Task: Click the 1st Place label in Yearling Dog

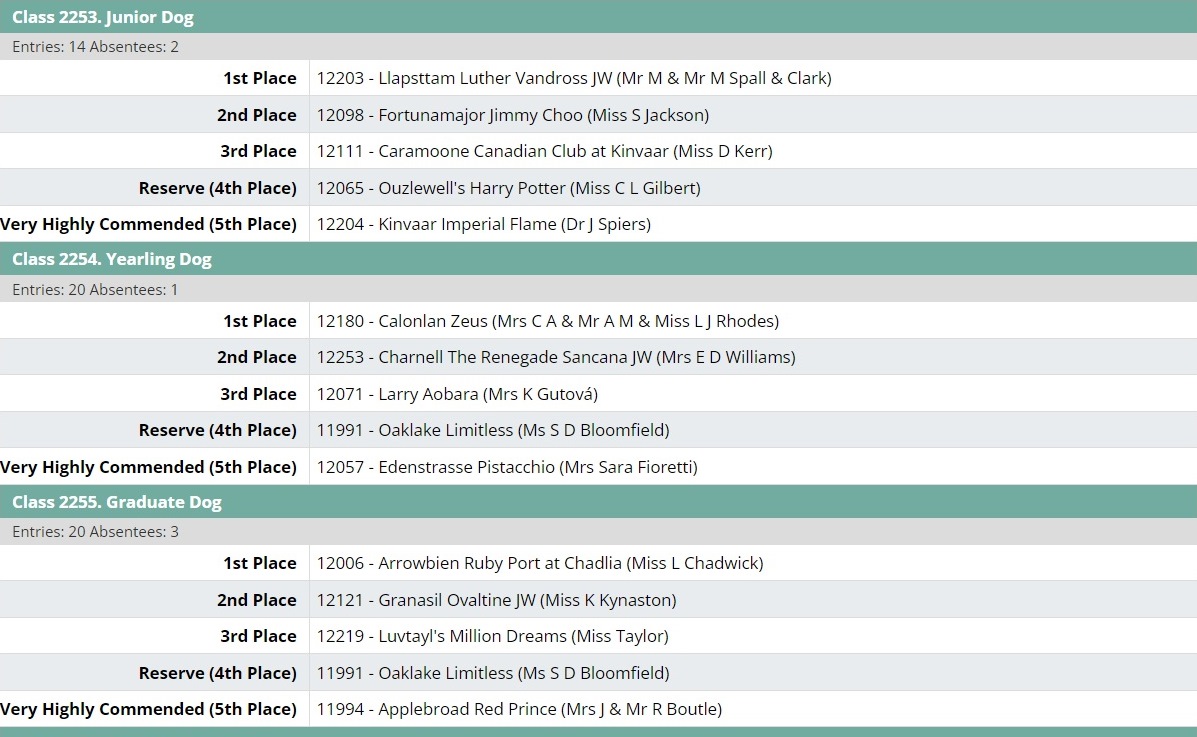Action: point(260,321)
